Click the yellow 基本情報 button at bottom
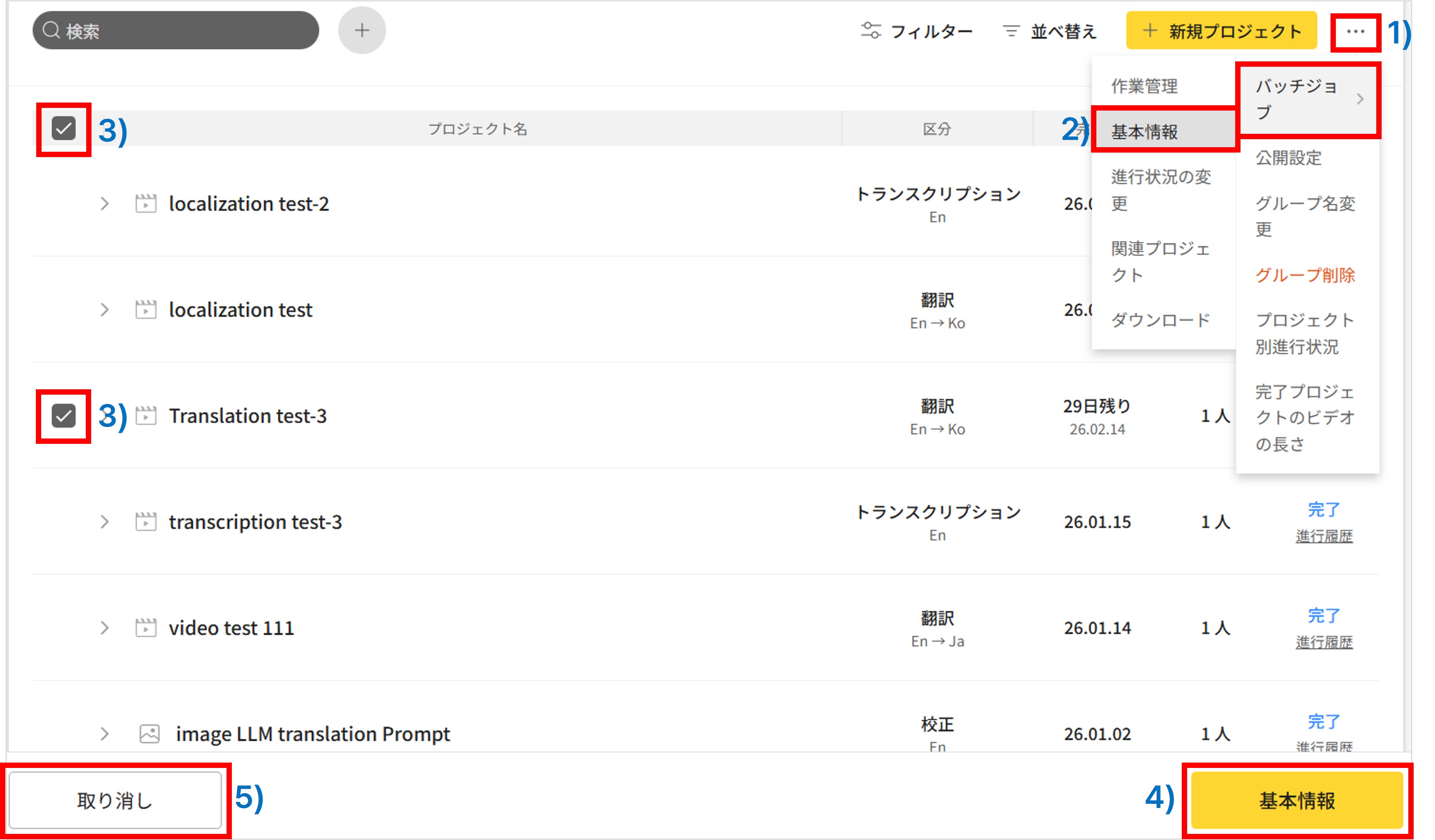 pyautogui.click(x=1297, y=800)
